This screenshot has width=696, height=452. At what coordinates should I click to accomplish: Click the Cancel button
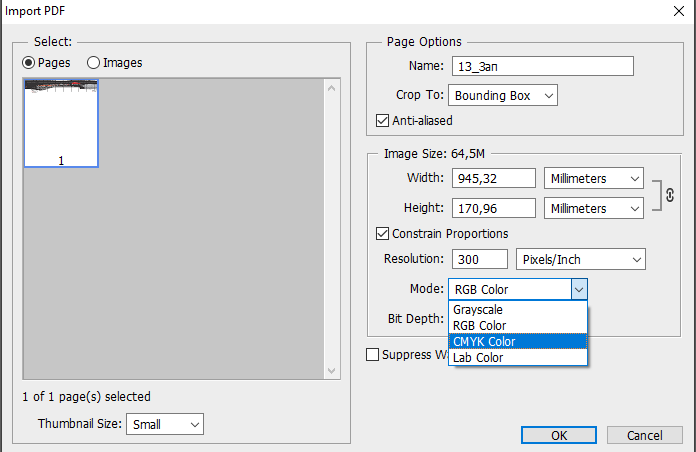click(644, 435)
